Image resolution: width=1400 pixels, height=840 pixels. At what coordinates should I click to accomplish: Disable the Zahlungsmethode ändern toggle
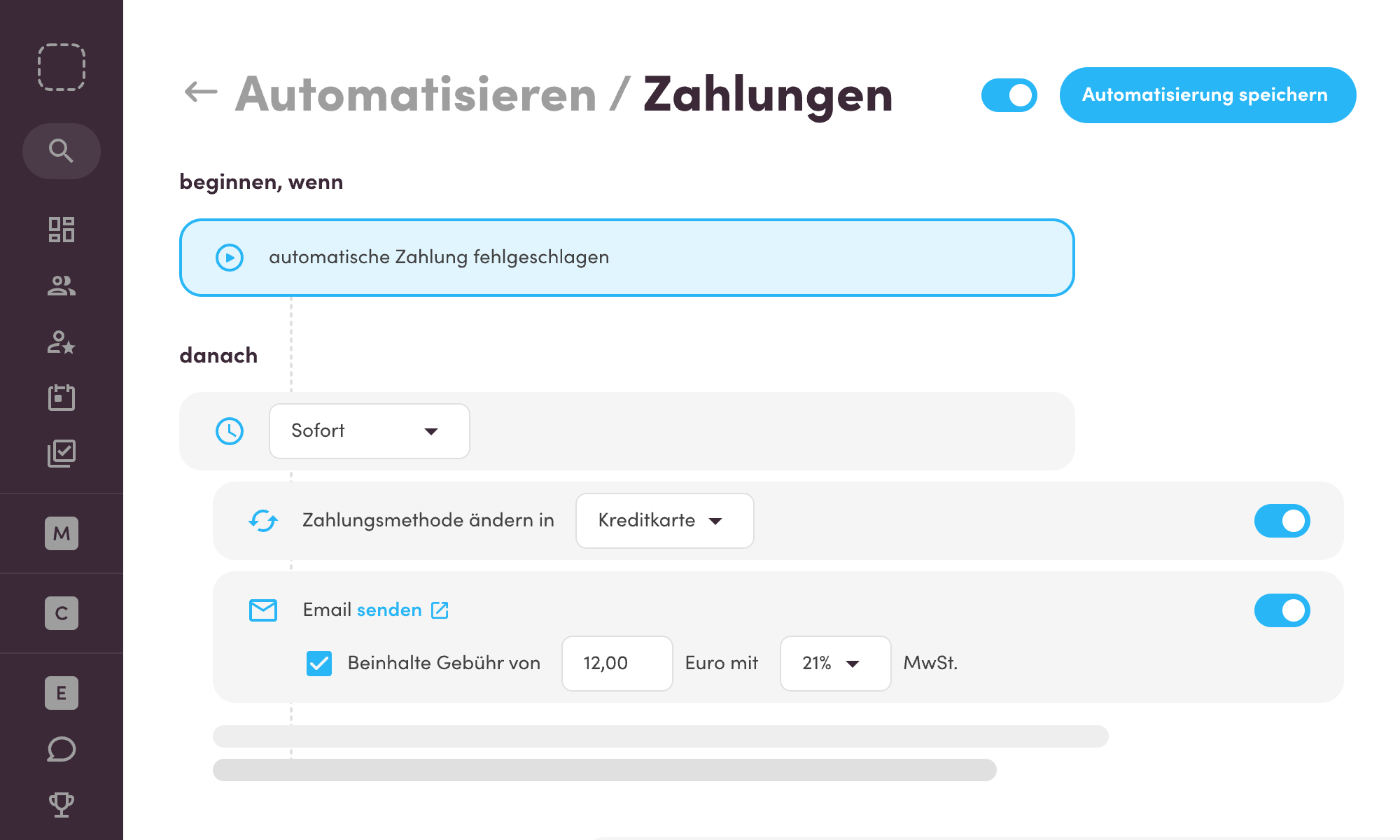click(x=1282, y=521)
